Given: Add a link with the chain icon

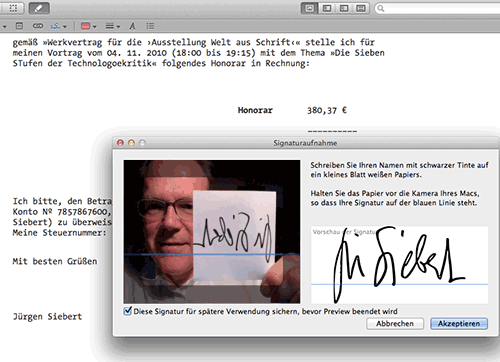Looking at the screenshot, I should (x=38, y=26).
